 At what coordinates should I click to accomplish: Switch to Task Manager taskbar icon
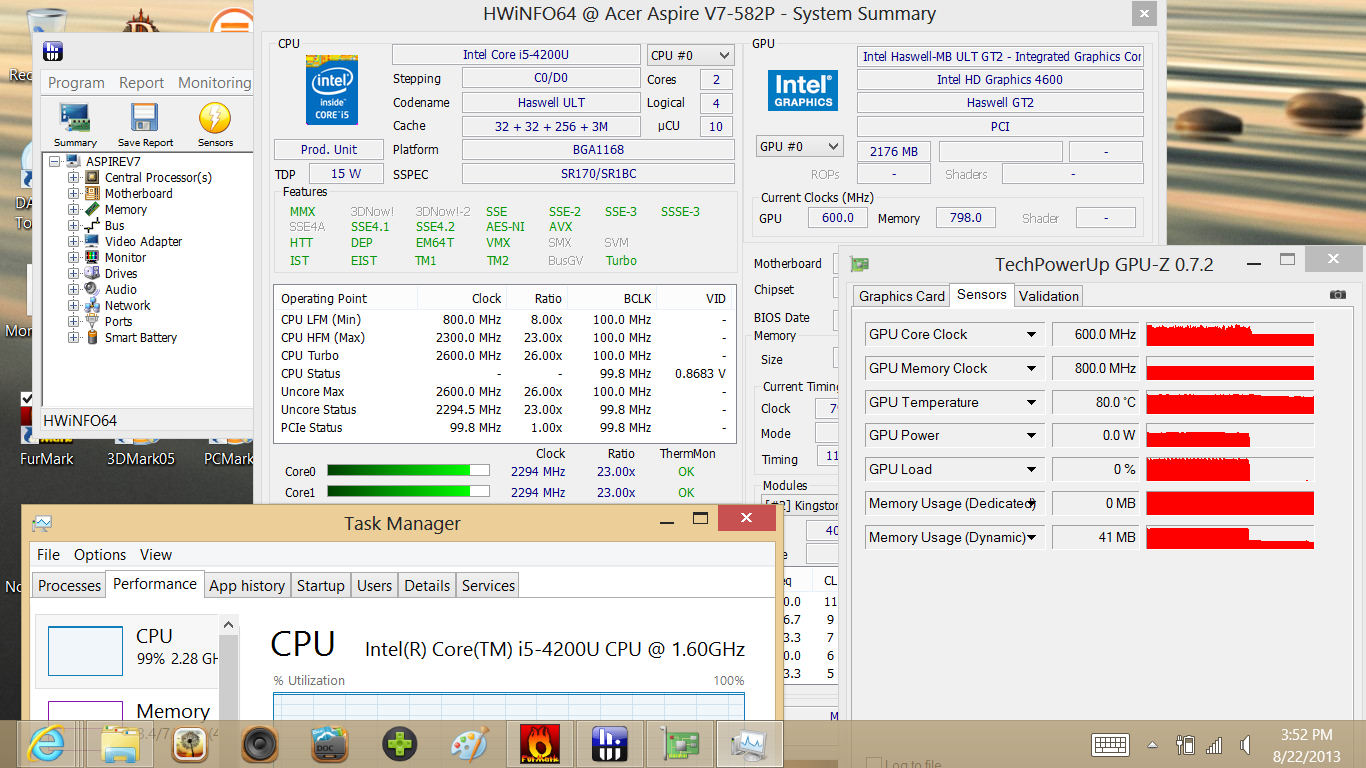coord(749,744)
